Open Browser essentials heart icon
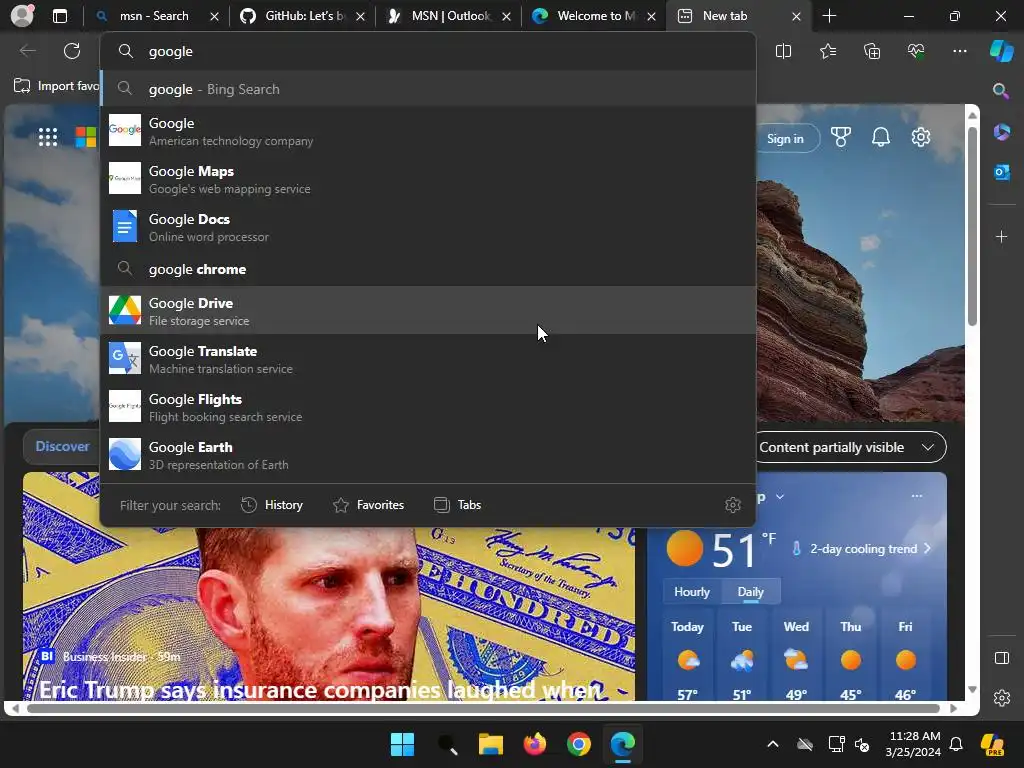 click(916, 51)
